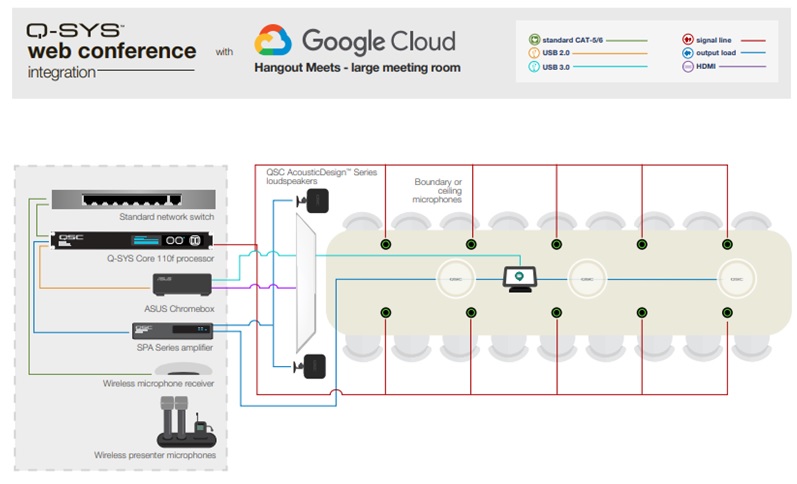Click the orange line swatch beside USB 2.0
The width and height of the screenshot is (797, 484).
pyautogui.click(x=610, y=53)
